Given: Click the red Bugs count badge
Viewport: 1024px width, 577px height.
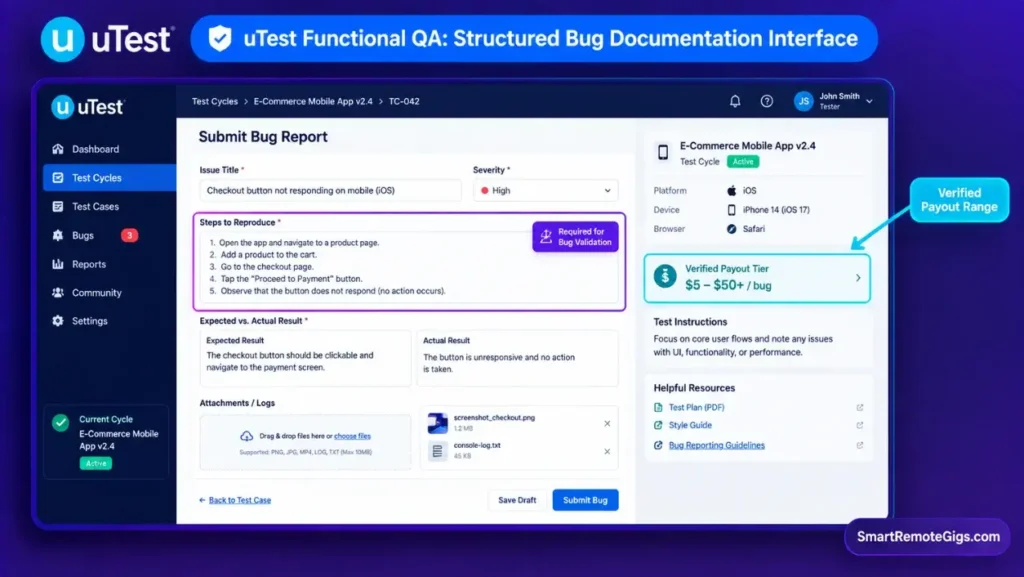Looking at the screenshot, I should click(129, 235).
